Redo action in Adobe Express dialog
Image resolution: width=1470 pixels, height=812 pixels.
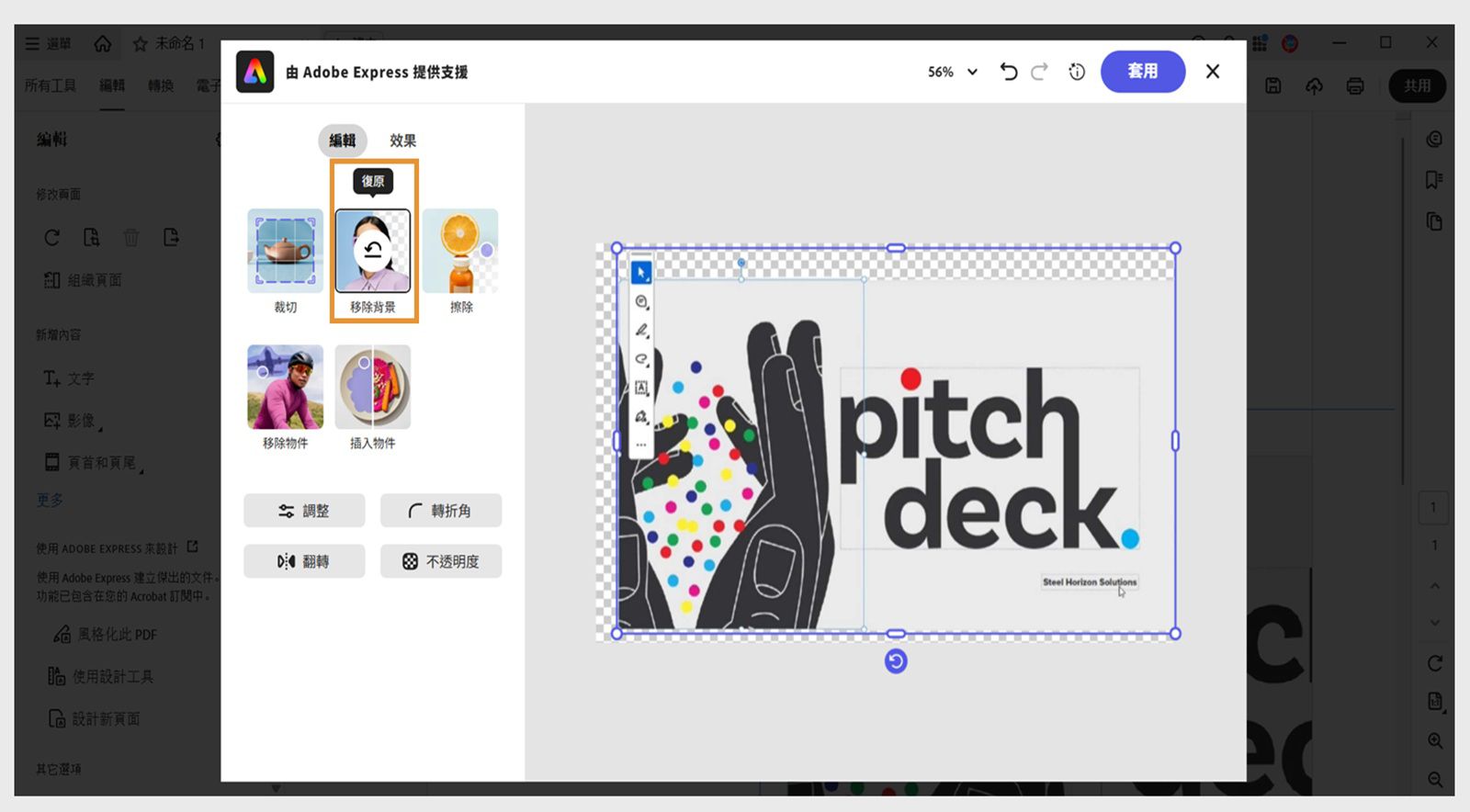click(1039, 72)
